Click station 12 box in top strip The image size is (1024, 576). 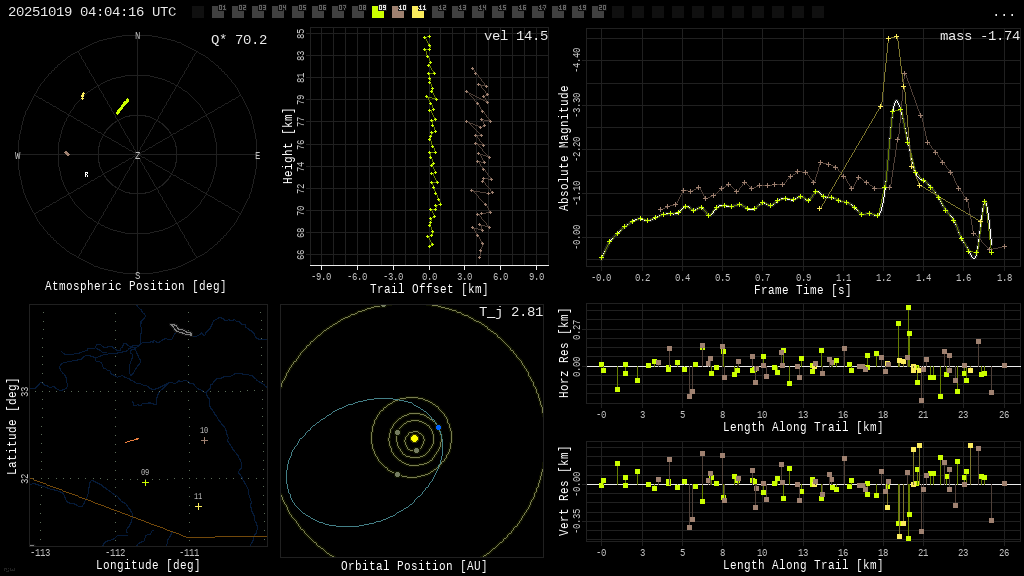click(x=438, y=12)
